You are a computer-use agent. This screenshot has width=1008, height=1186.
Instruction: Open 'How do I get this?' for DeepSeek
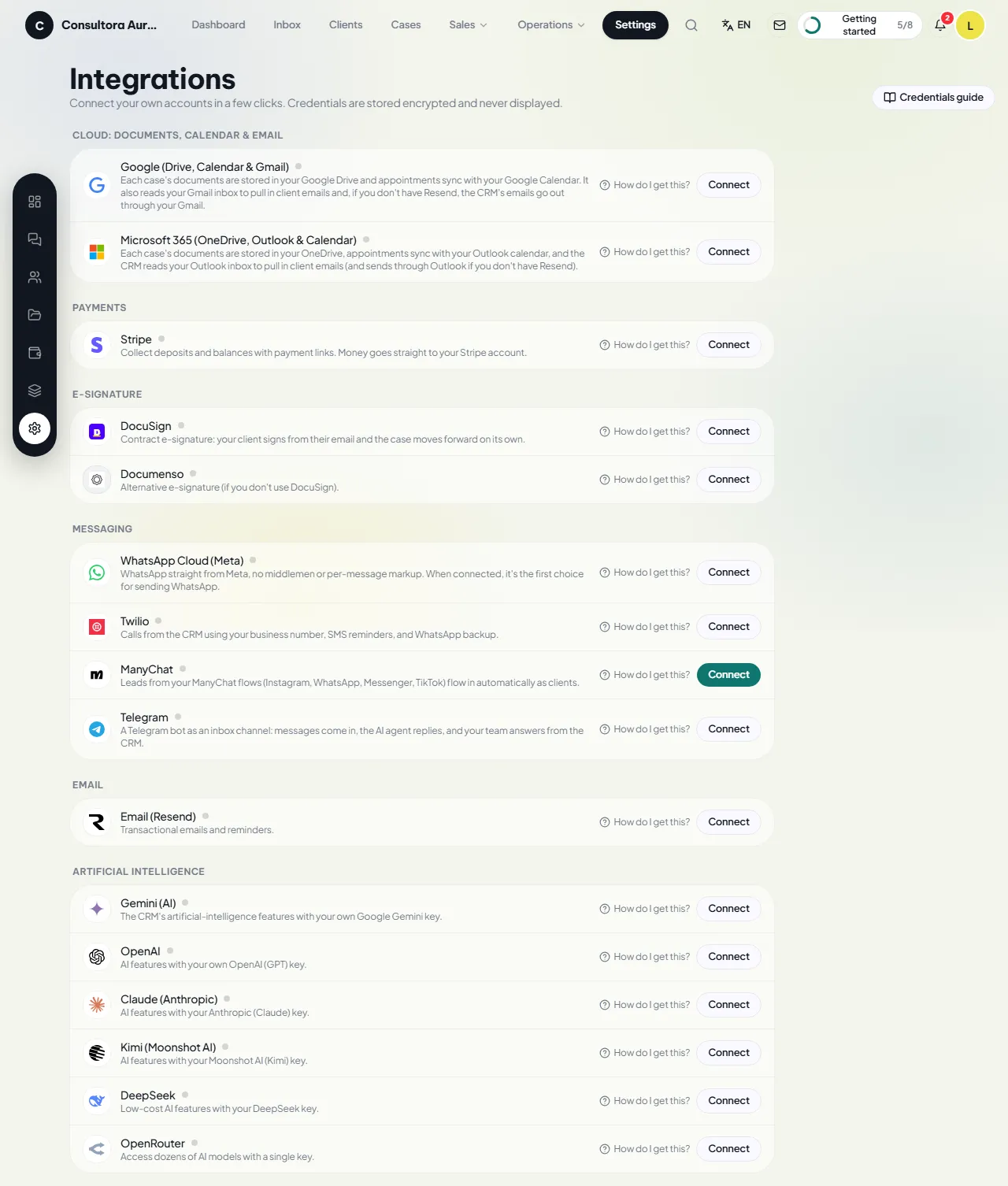(645, 1101)
